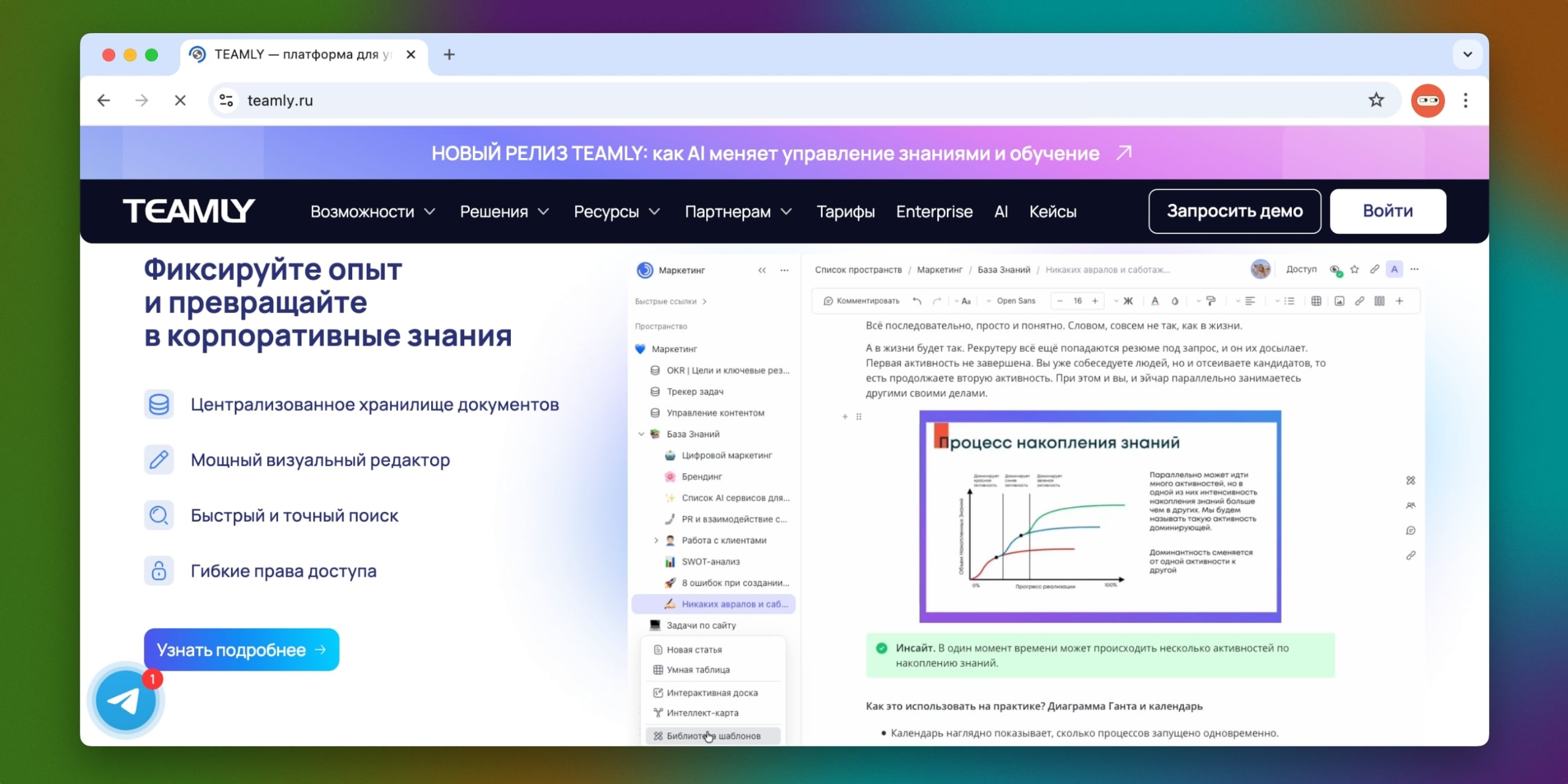The height and width of the screenshot is (784, 1568).
Task: Click the plus icon at toolbar end
Action: (1400, 301)
